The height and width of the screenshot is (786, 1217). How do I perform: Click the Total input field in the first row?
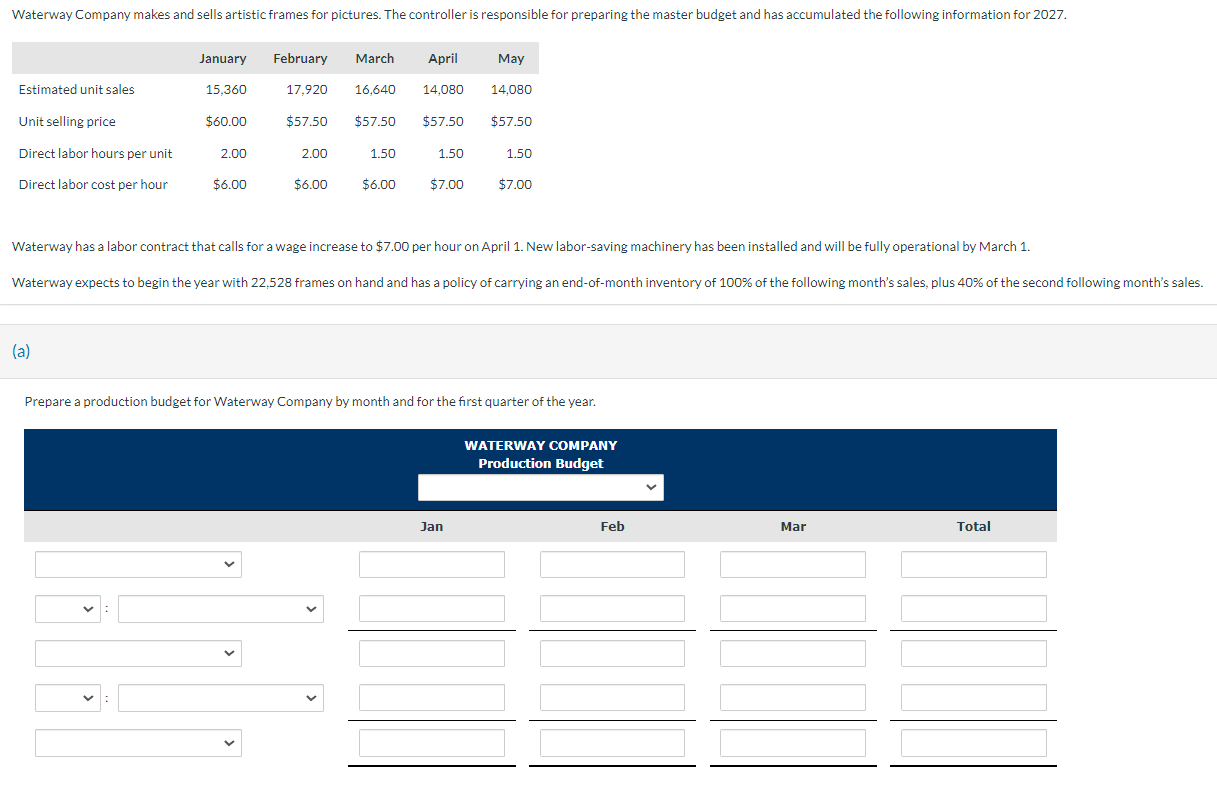[x=973, y=564]
